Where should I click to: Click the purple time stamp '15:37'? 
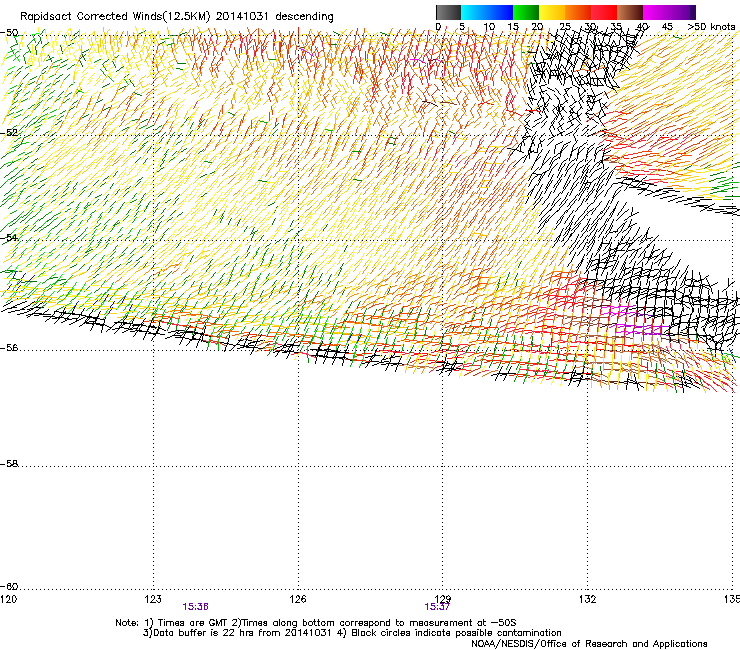(x=437, y=607)
